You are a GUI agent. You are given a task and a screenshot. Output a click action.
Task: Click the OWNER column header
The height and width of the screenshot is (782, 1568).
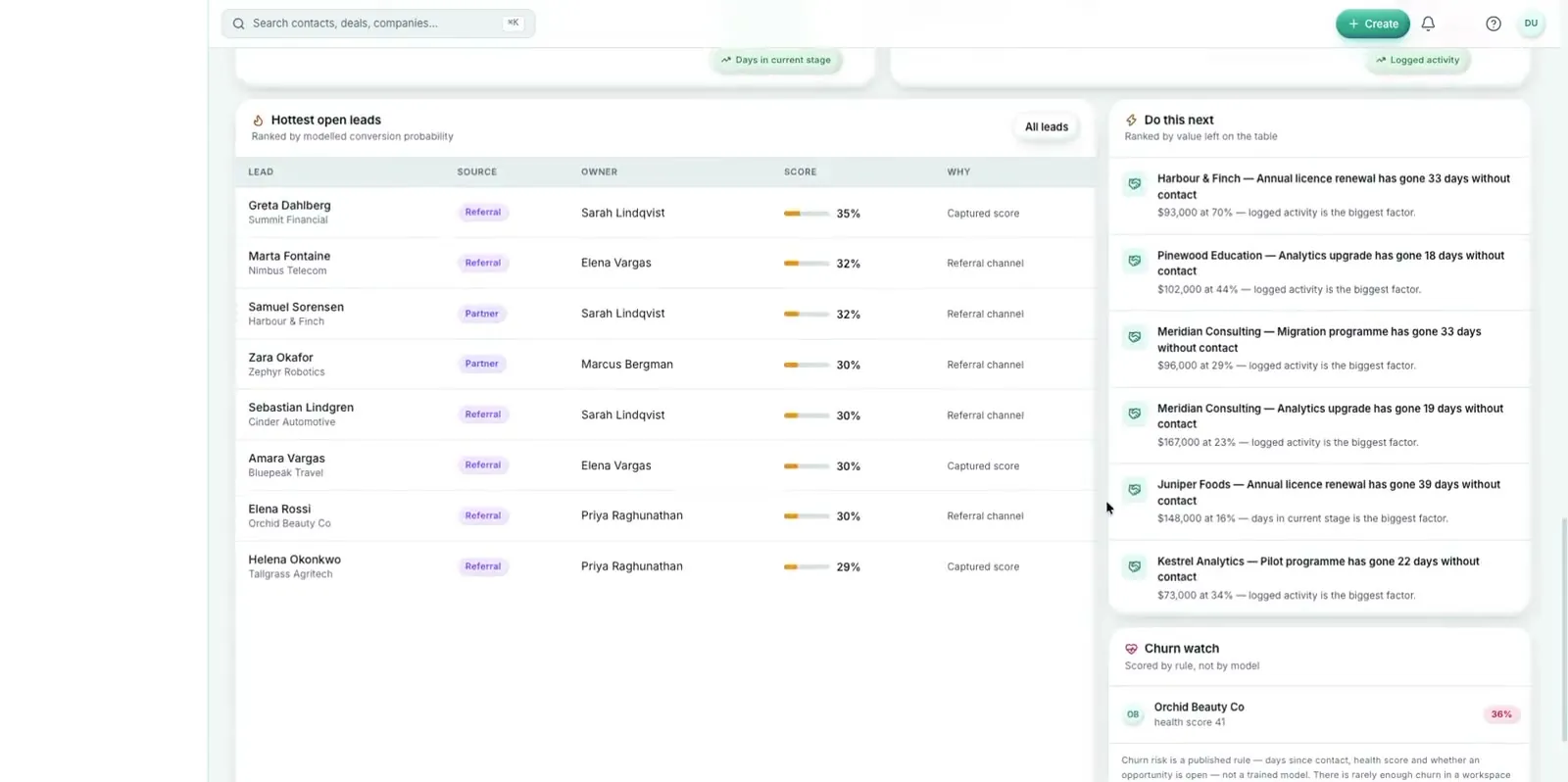coord(599,172)
